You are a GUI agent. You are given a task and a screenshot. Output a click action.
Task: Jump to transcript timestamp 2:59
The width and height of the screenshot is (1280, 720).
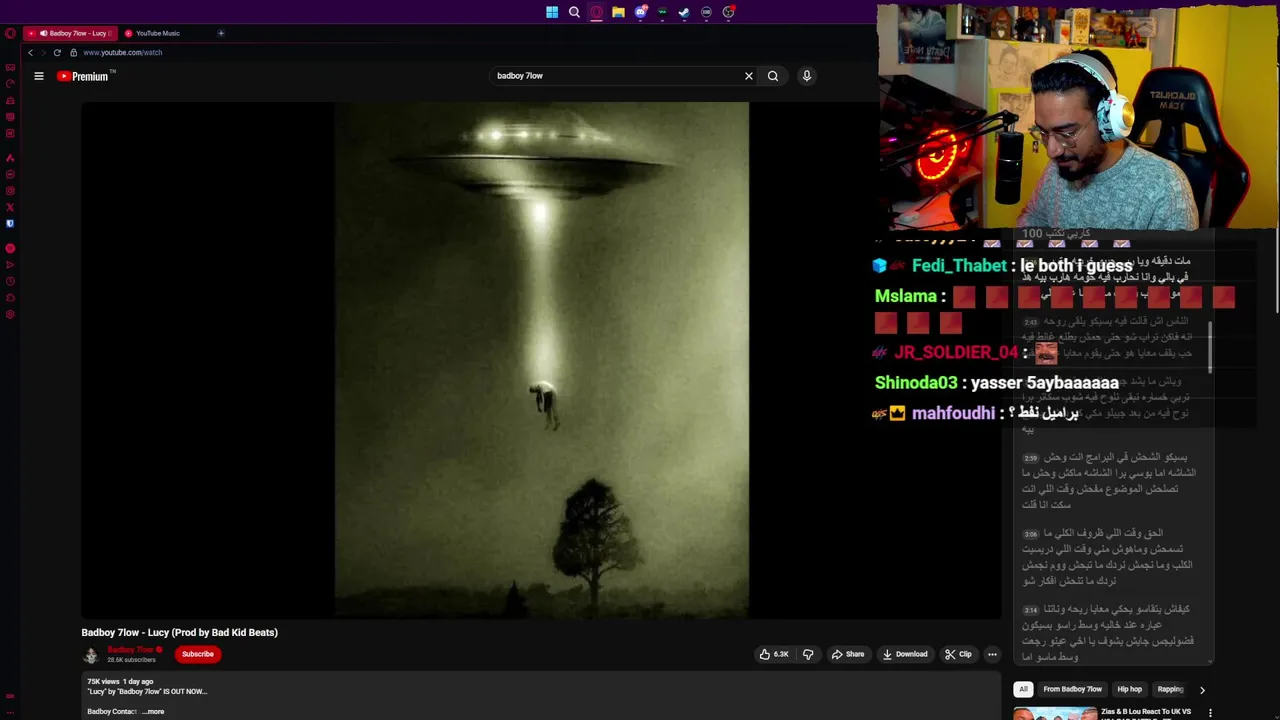click(1031, 458)
